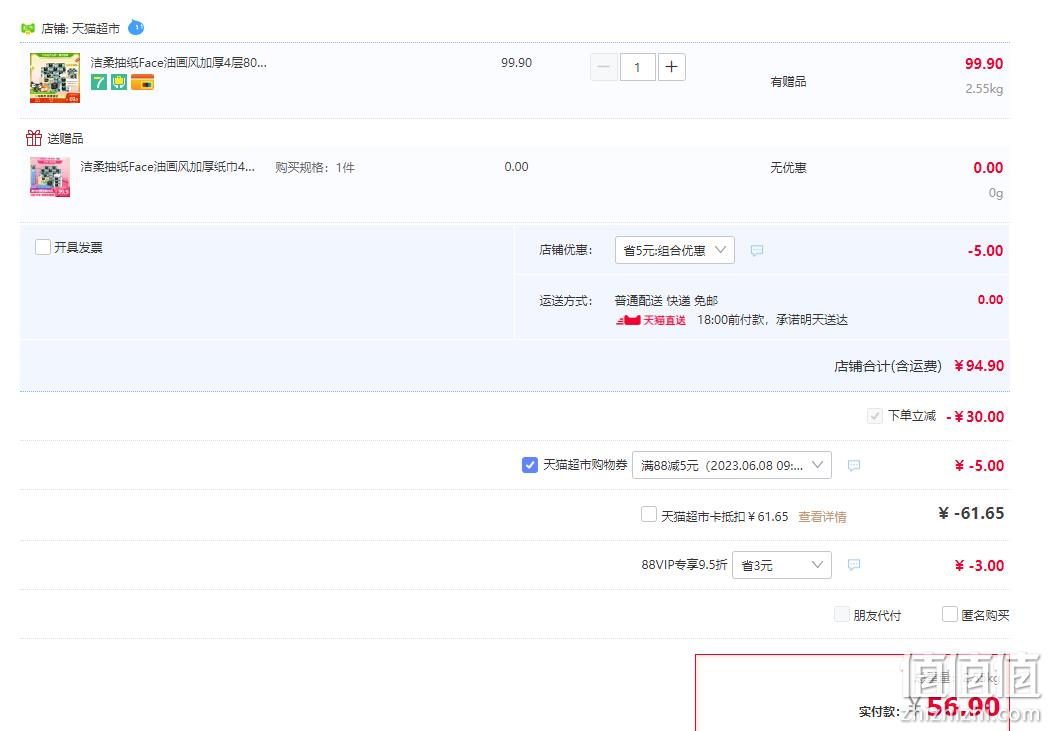Increase quantity with the plus button
Screen dimensions: 1050x731
click(x=672, y=67)
